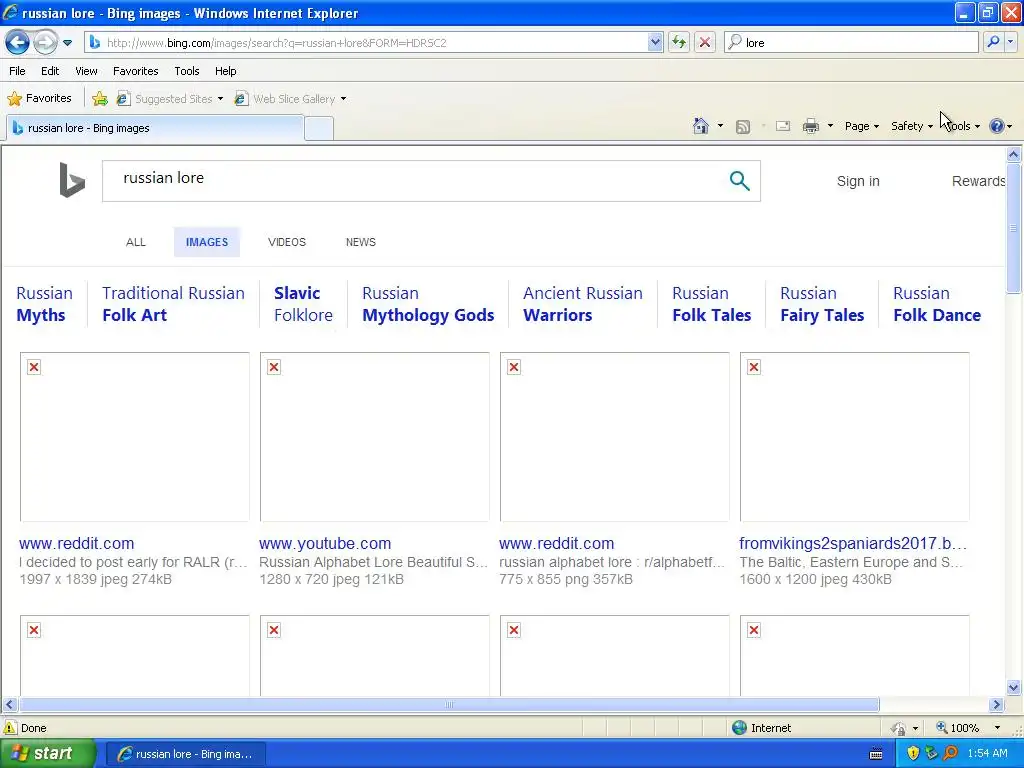Screen dimensions: 1024x768
Task: Click the broken thumbnail above www.youtube.com
Action: click(x=374, y=437)
